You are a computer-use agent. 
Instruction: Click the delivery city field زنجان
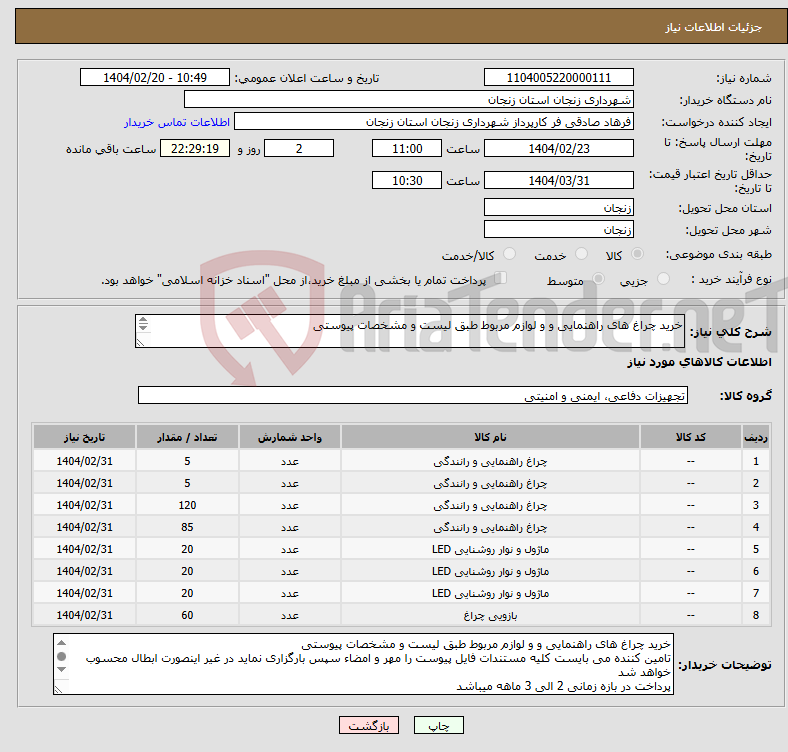click(x=558, y=230)
